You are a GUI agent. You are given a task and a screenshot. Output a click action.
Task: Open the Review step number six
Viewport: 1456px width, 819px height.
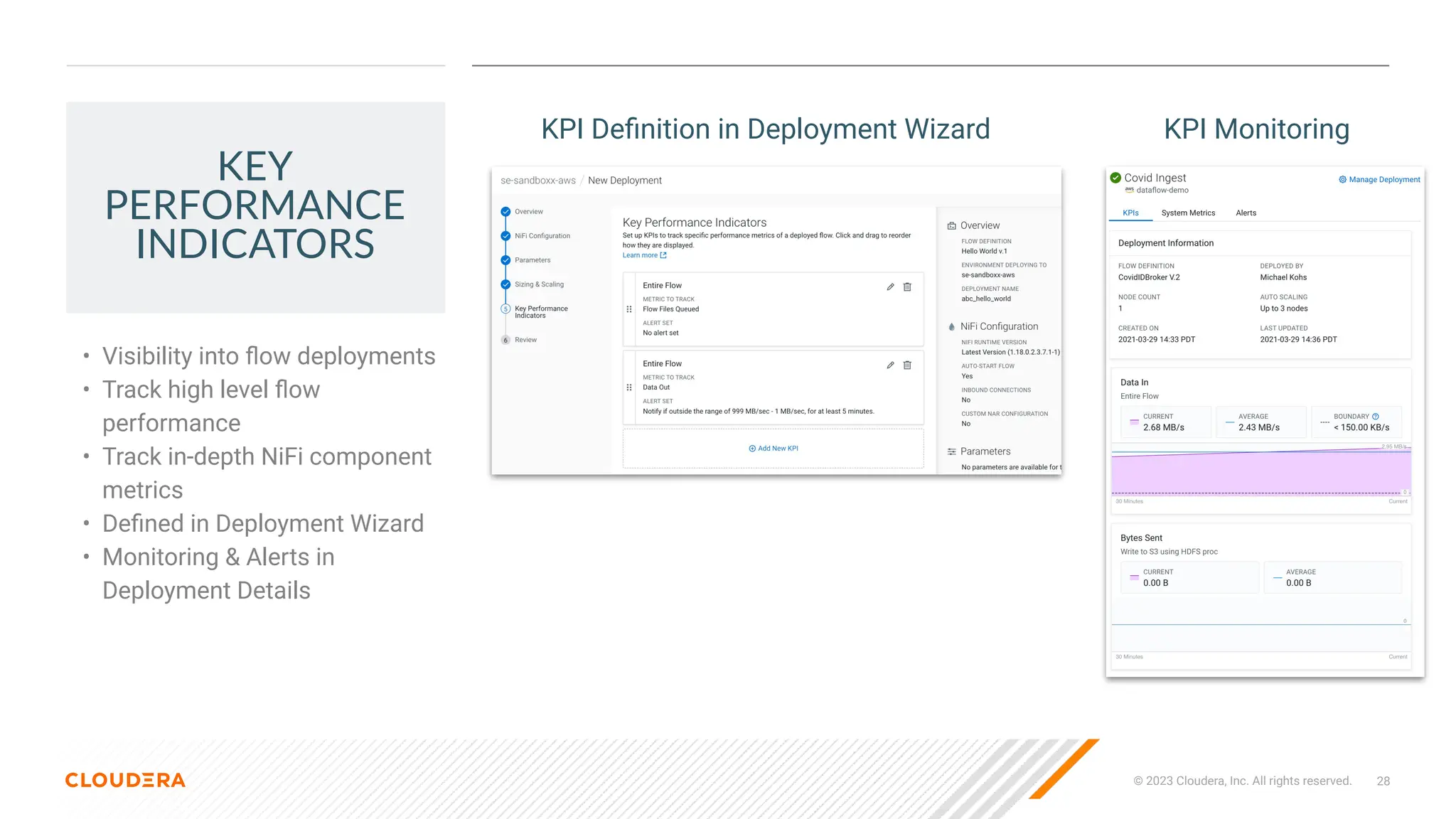505,340
